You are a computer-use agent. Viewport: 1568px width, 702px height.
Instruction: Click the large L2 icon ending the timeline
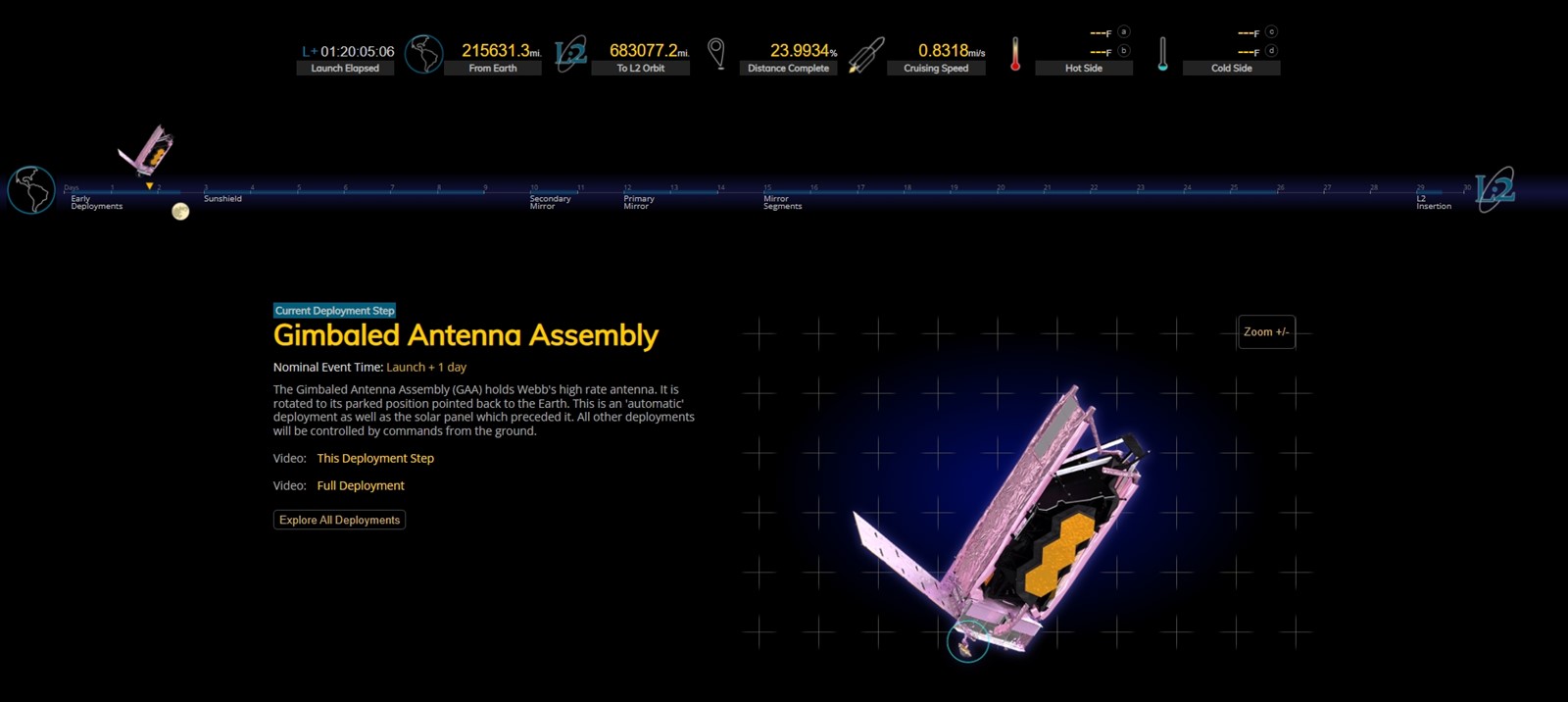(x=1494, y=189)
